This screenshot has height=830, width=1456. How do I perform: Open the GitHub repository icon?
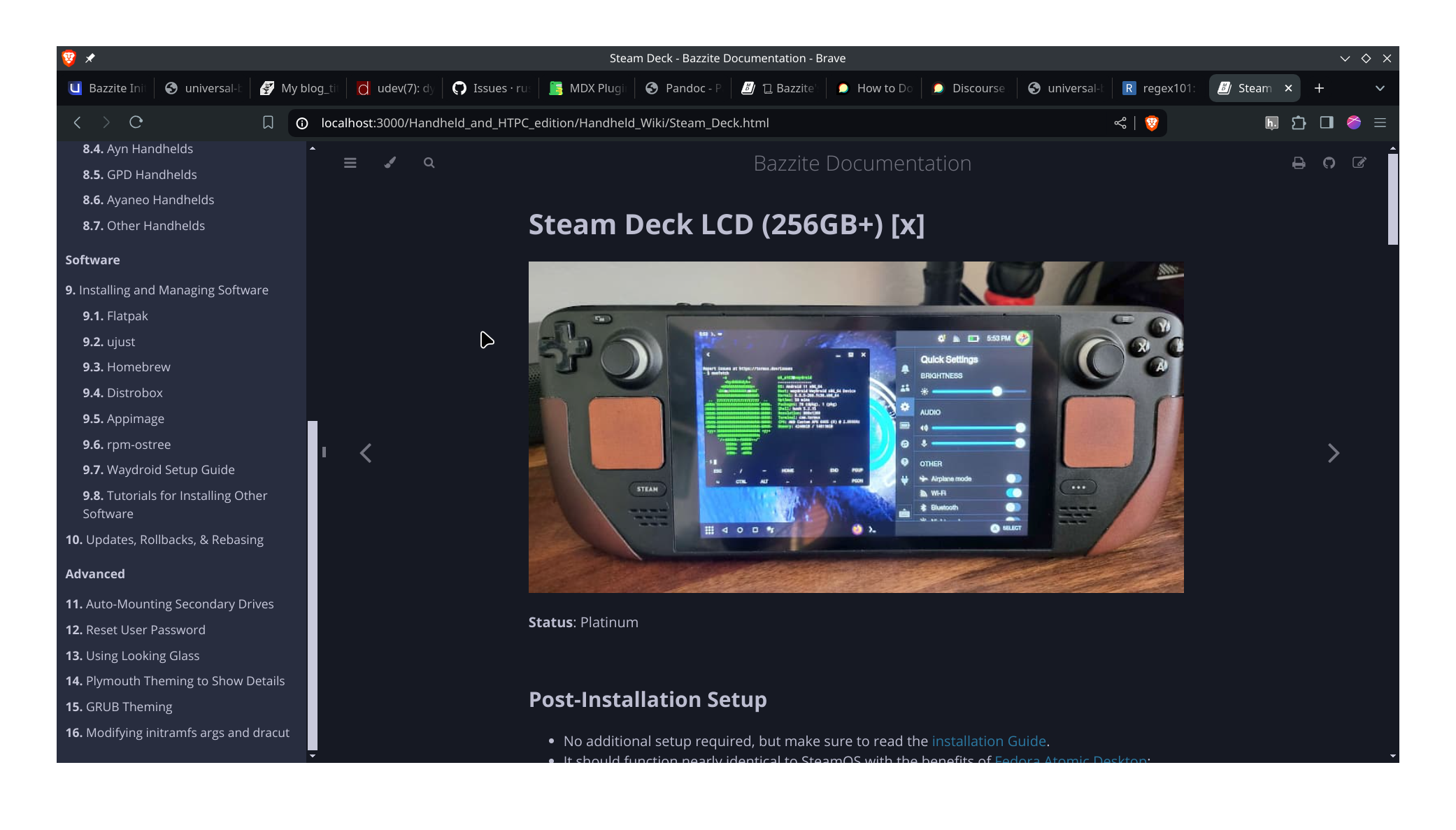tap(1329, 163)
